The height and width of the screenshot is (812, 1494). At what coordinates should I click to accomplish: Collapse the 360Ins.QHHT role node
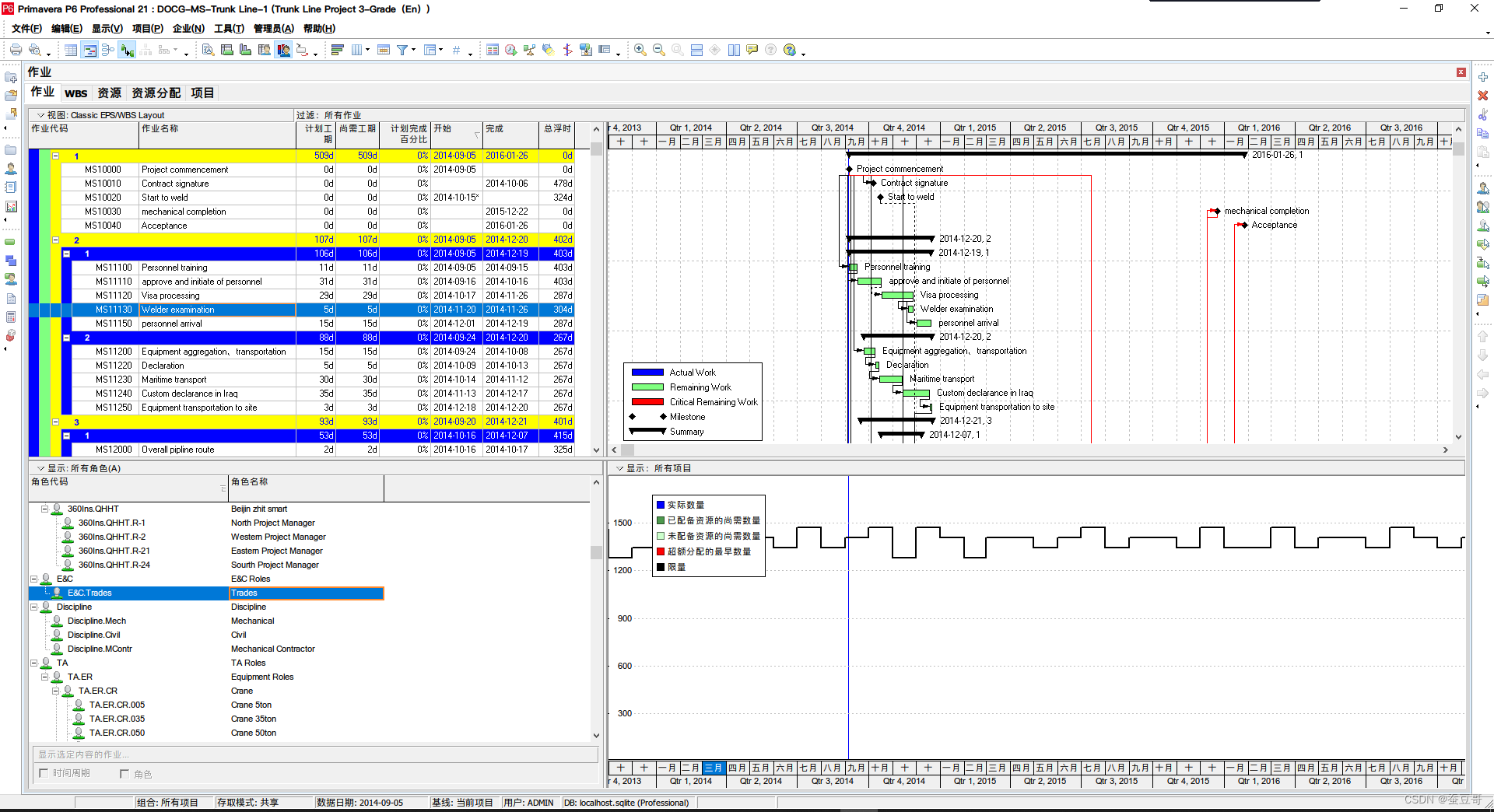[x=45, y=509]
